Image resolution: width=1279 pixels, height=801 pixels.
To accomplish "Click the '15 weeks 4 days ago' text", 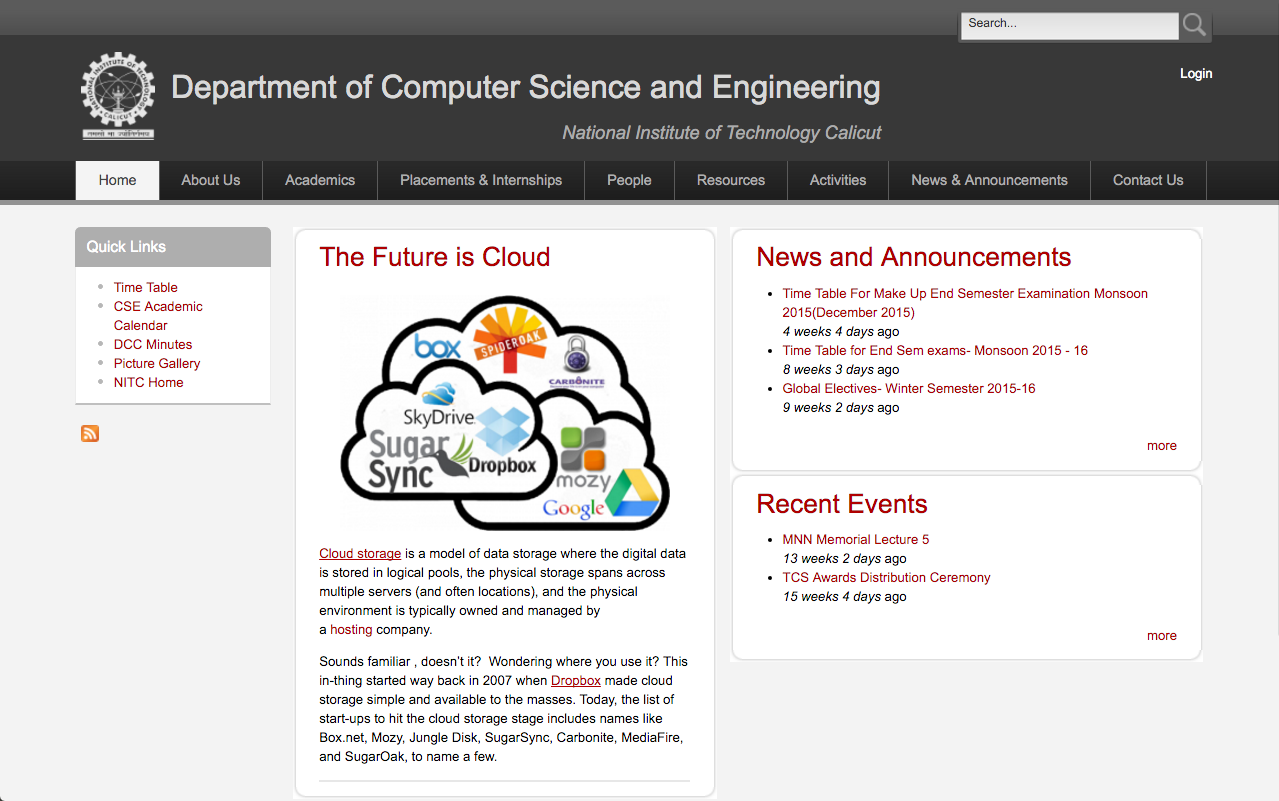I will [x=845, y=596].
